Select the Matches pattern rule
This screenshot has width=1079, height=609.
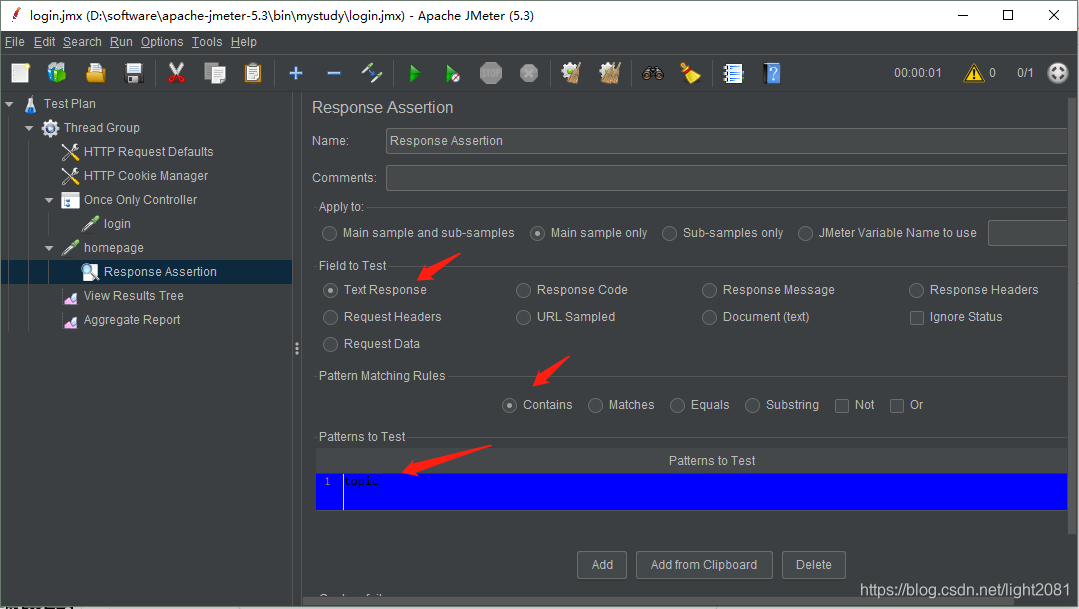(596, 406)
